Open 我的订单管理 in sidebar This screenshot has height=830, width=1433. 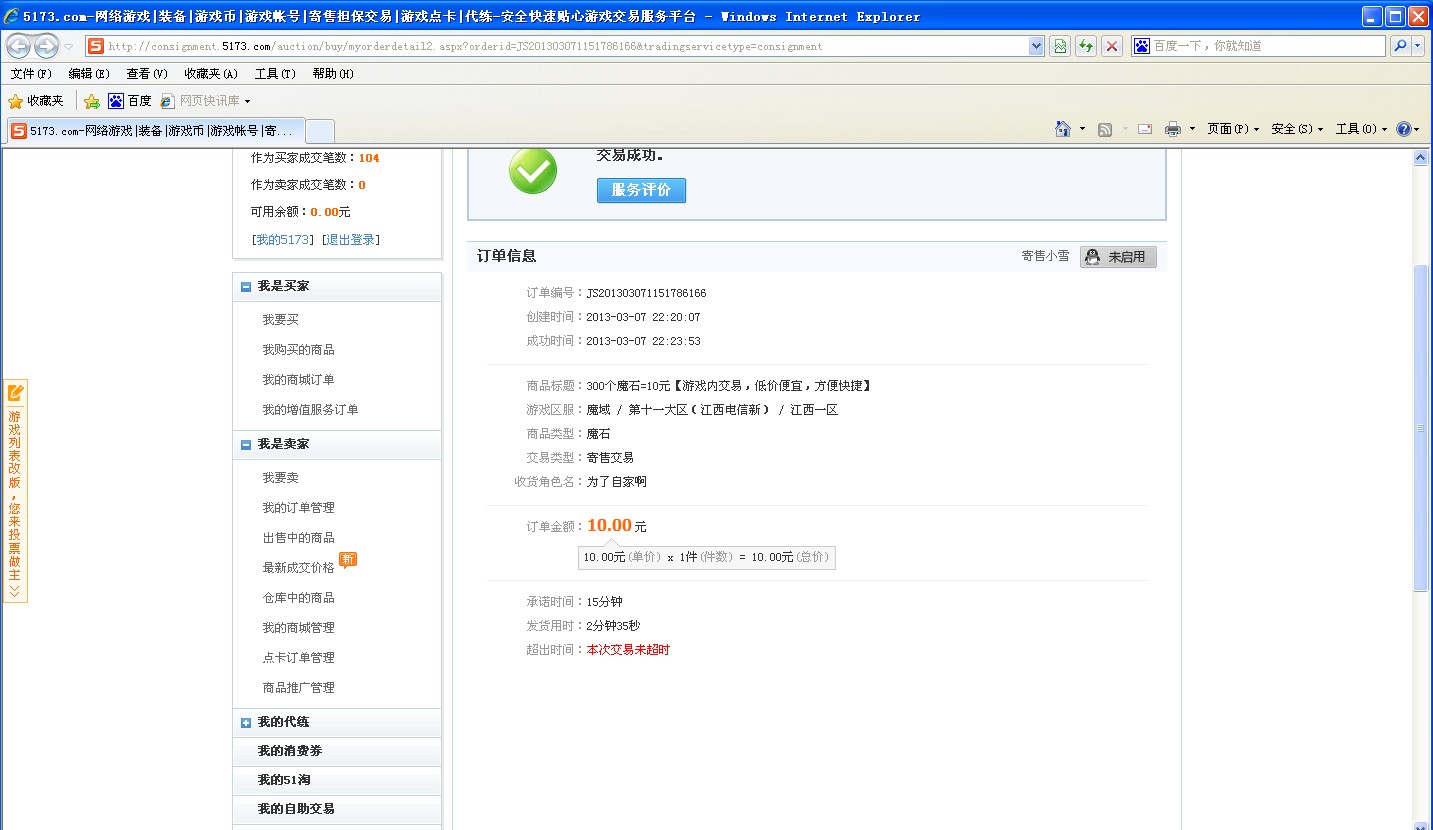click(299, 508)
